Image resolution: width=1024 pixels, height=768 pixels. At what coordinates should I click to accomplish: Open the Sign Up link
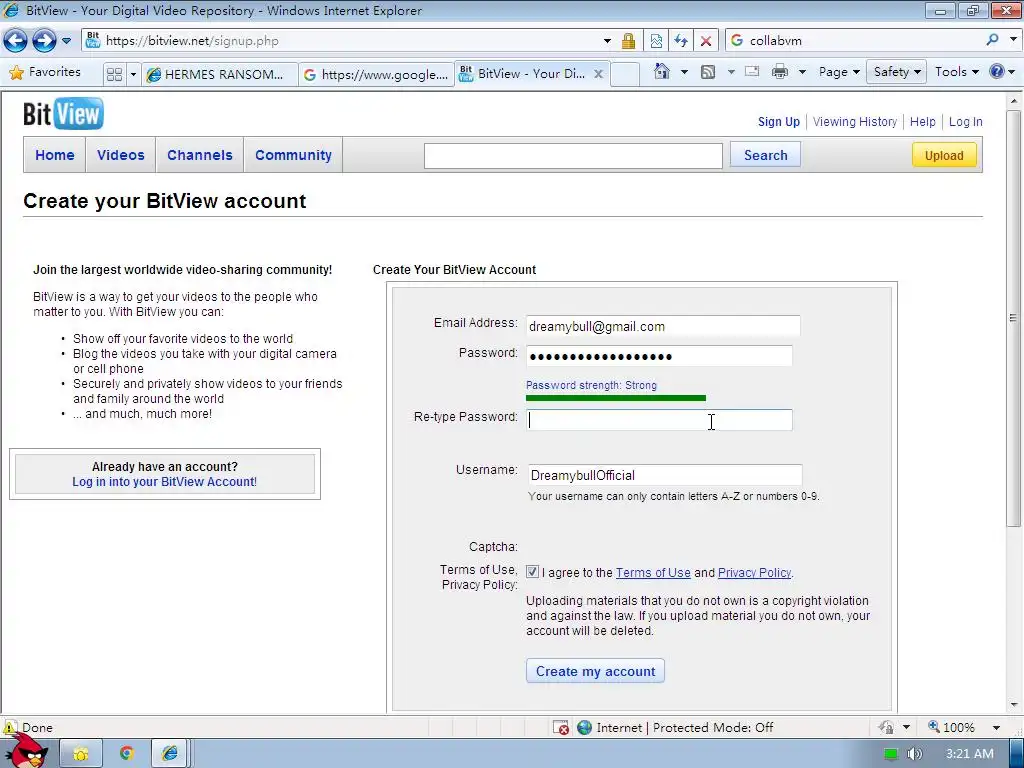[778, 121]
